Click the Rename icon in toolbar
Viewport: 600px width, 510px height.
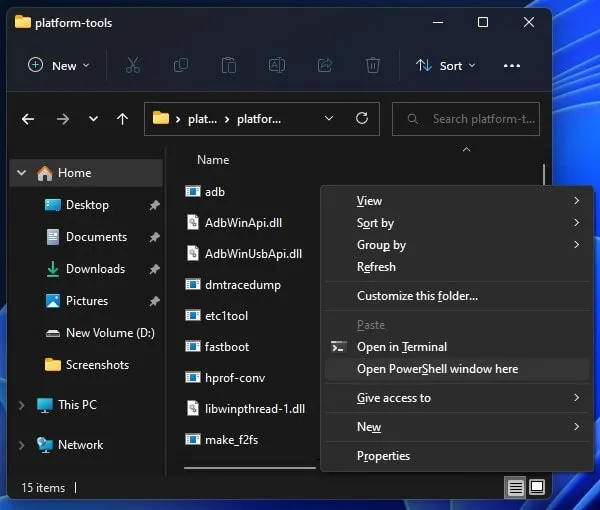pos(277,65)
